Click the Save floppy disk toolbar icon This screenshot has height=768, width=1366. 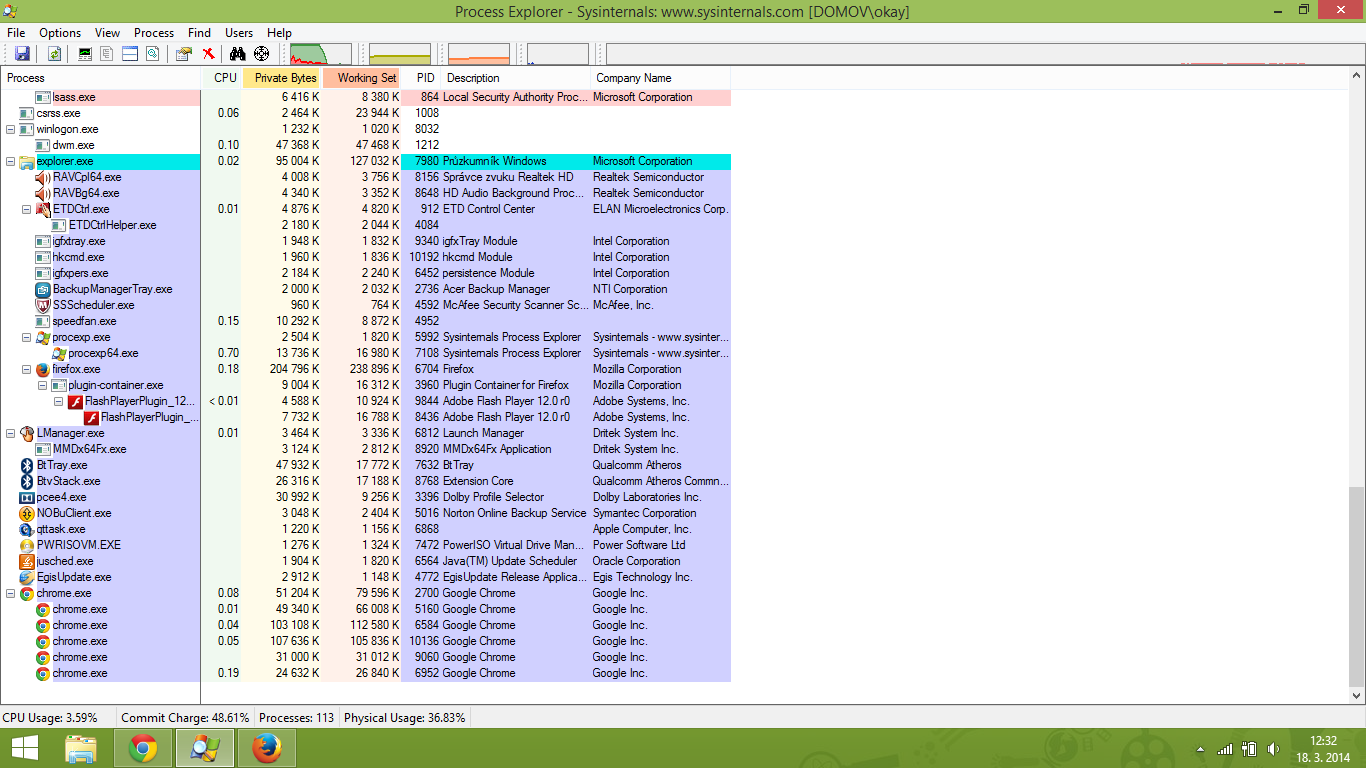click(22, 54)
